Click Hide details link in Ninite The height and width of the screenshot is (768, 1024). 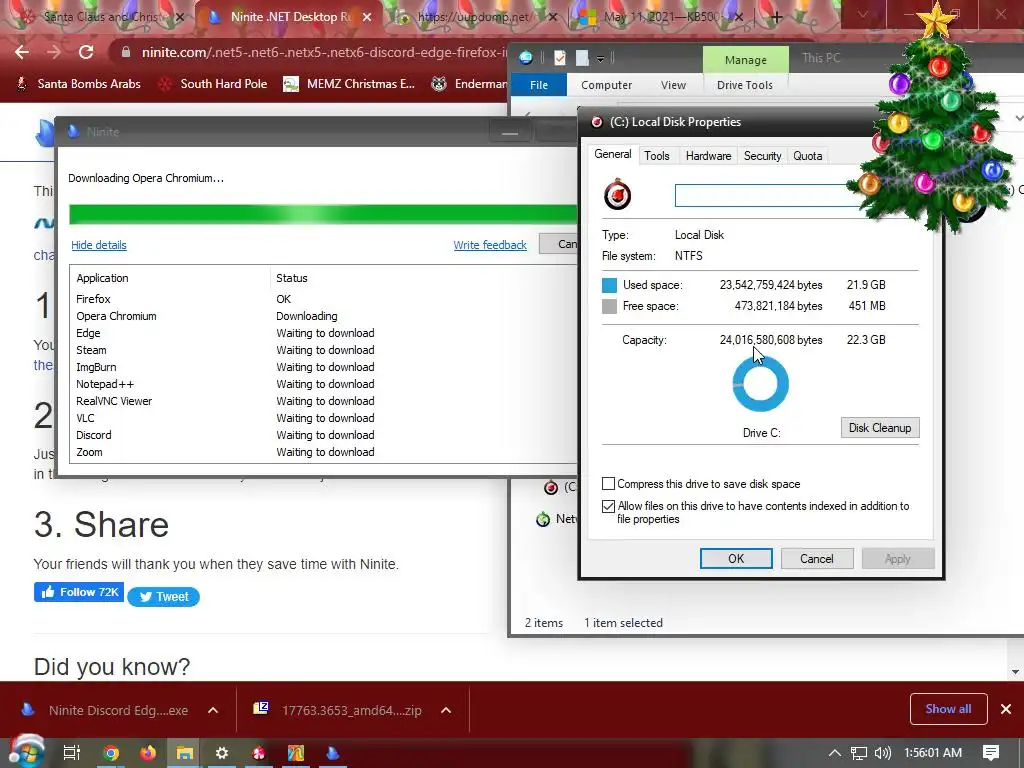(99, 245)
